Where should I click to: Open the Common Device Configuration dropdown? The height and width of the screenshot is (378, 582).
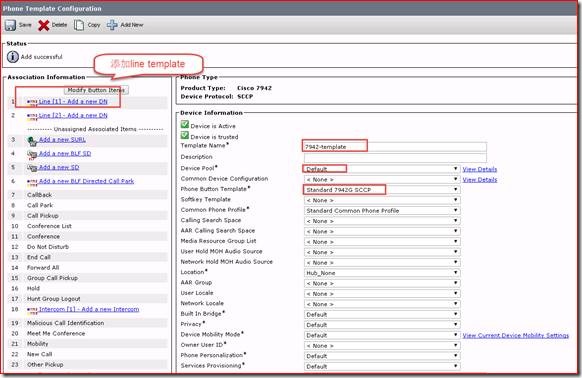(x=382, y=179)
